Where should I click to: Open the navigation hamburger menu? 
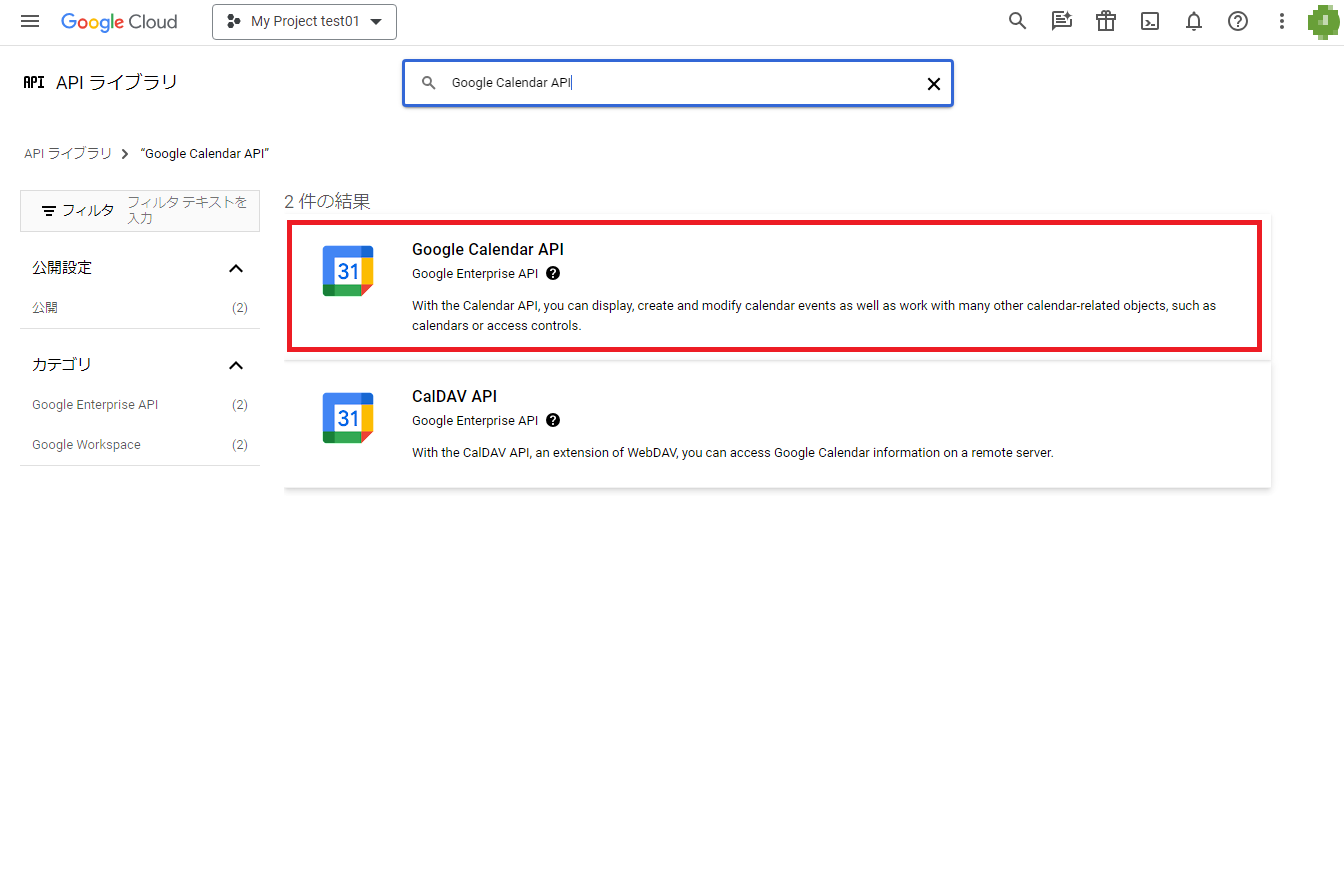pos(29,21)
